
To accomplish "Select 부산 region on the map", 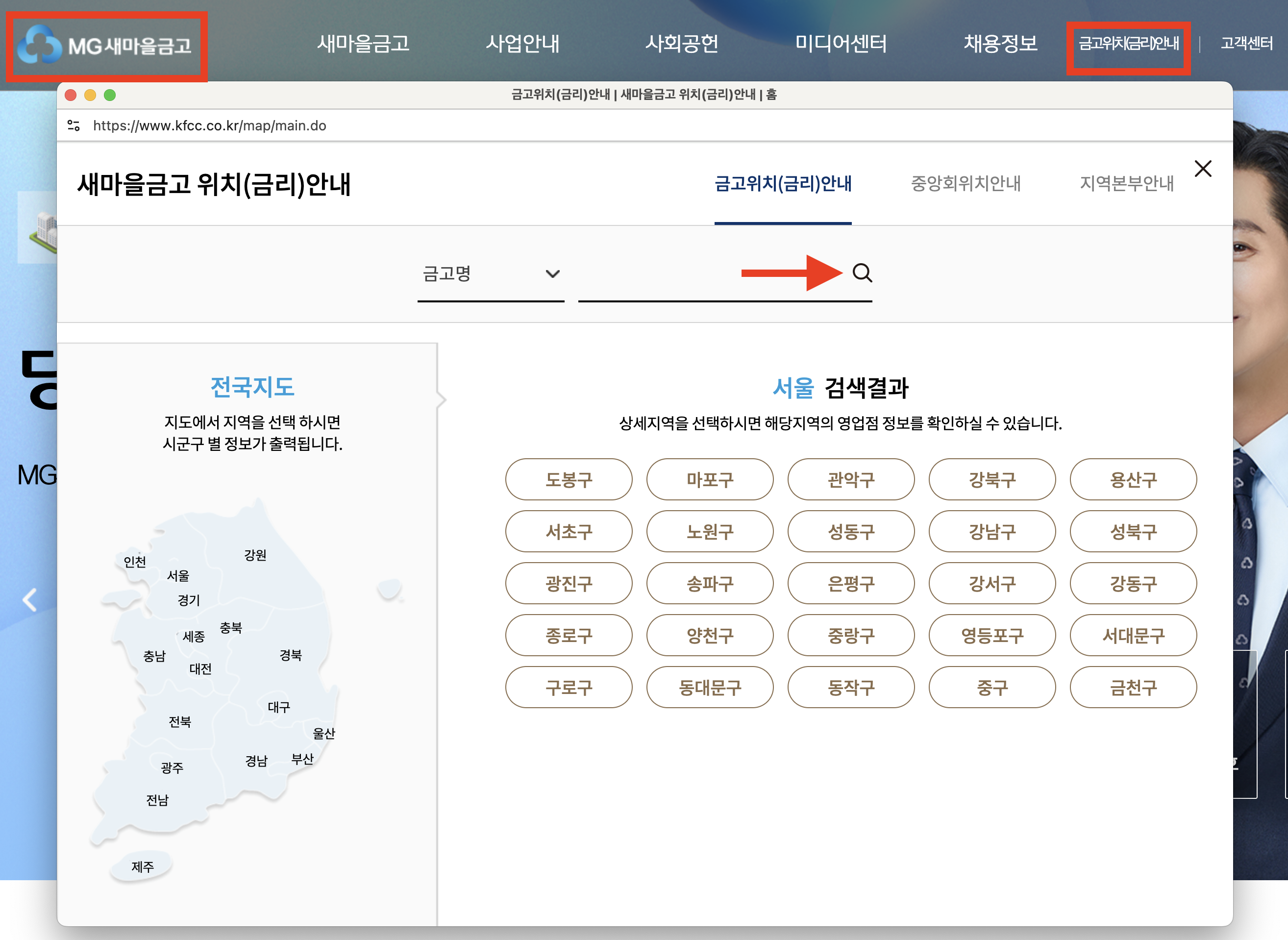I will pos(302,759).
